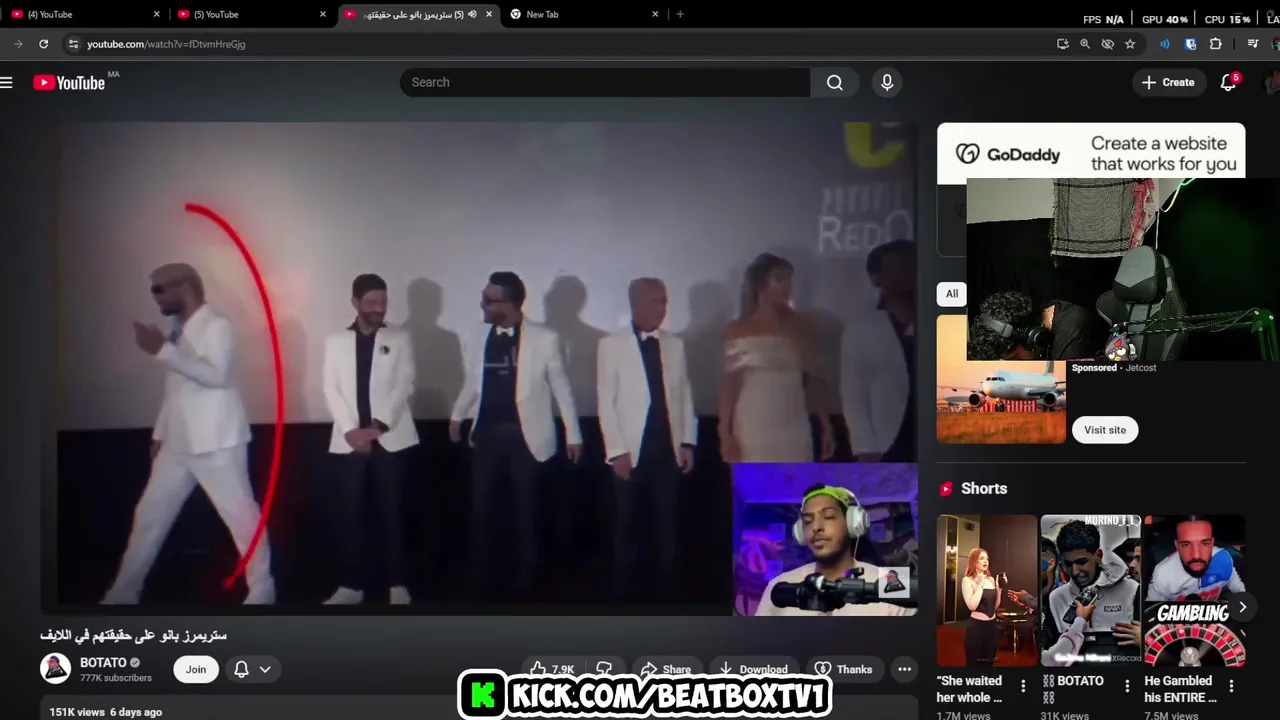This screenshot has height=720, width=1280.
Task: Share the video
Action: point(666,669)
